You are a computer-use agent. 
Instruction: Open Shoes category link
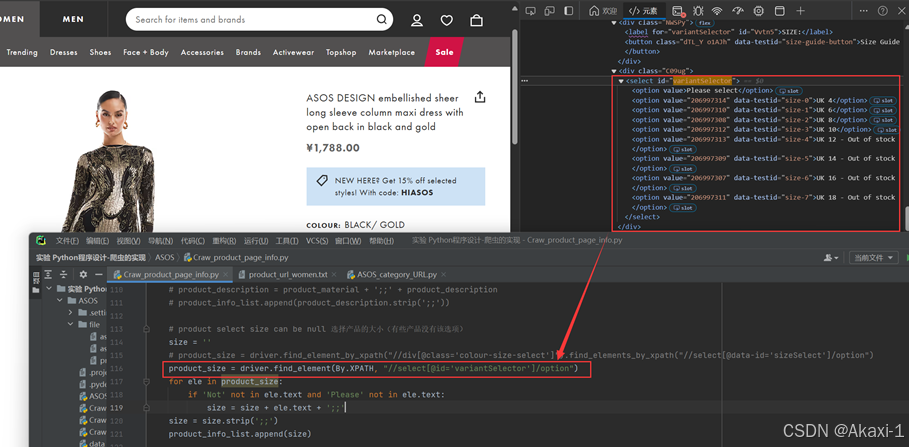(x=100, y=52)
